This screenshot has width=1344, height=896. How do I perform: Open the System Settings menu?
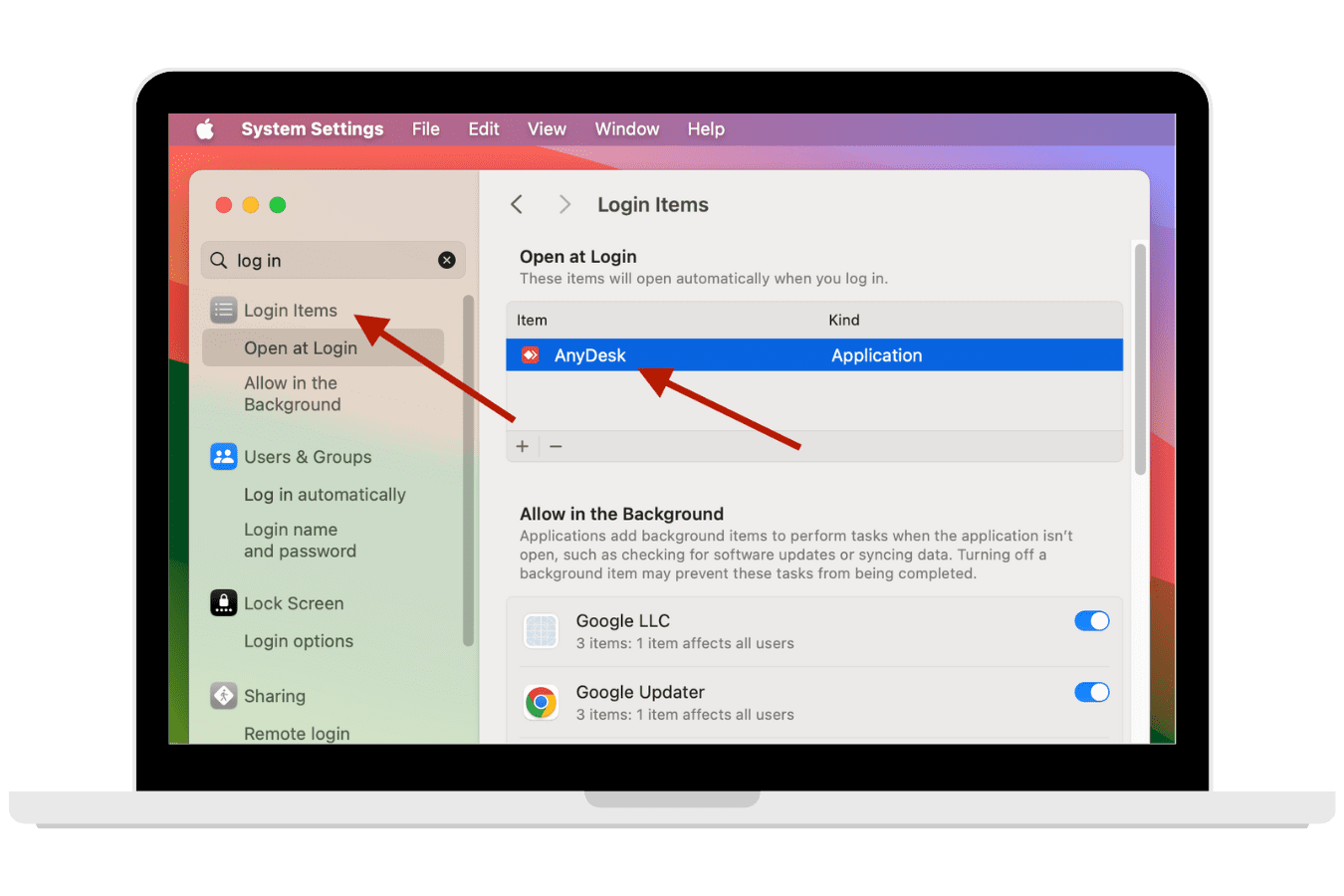click(x=312, y=129)
